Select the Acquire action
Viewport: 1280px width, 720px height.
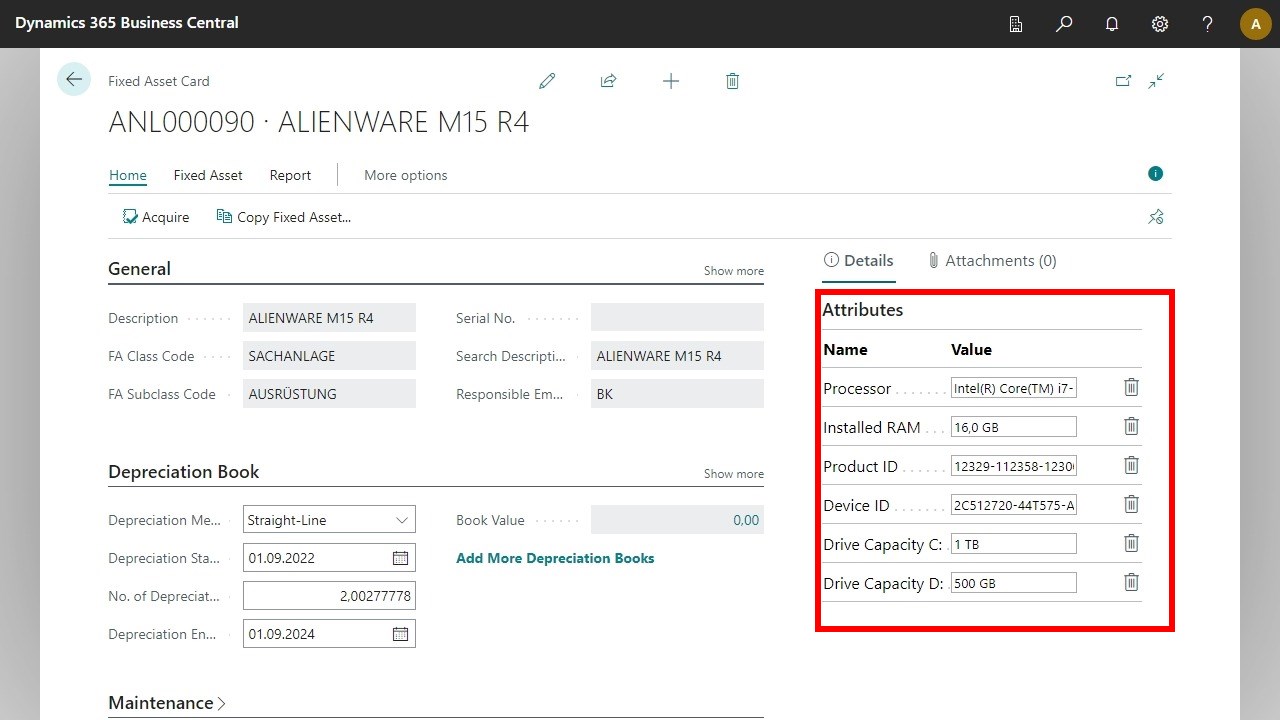pos(155,217)
